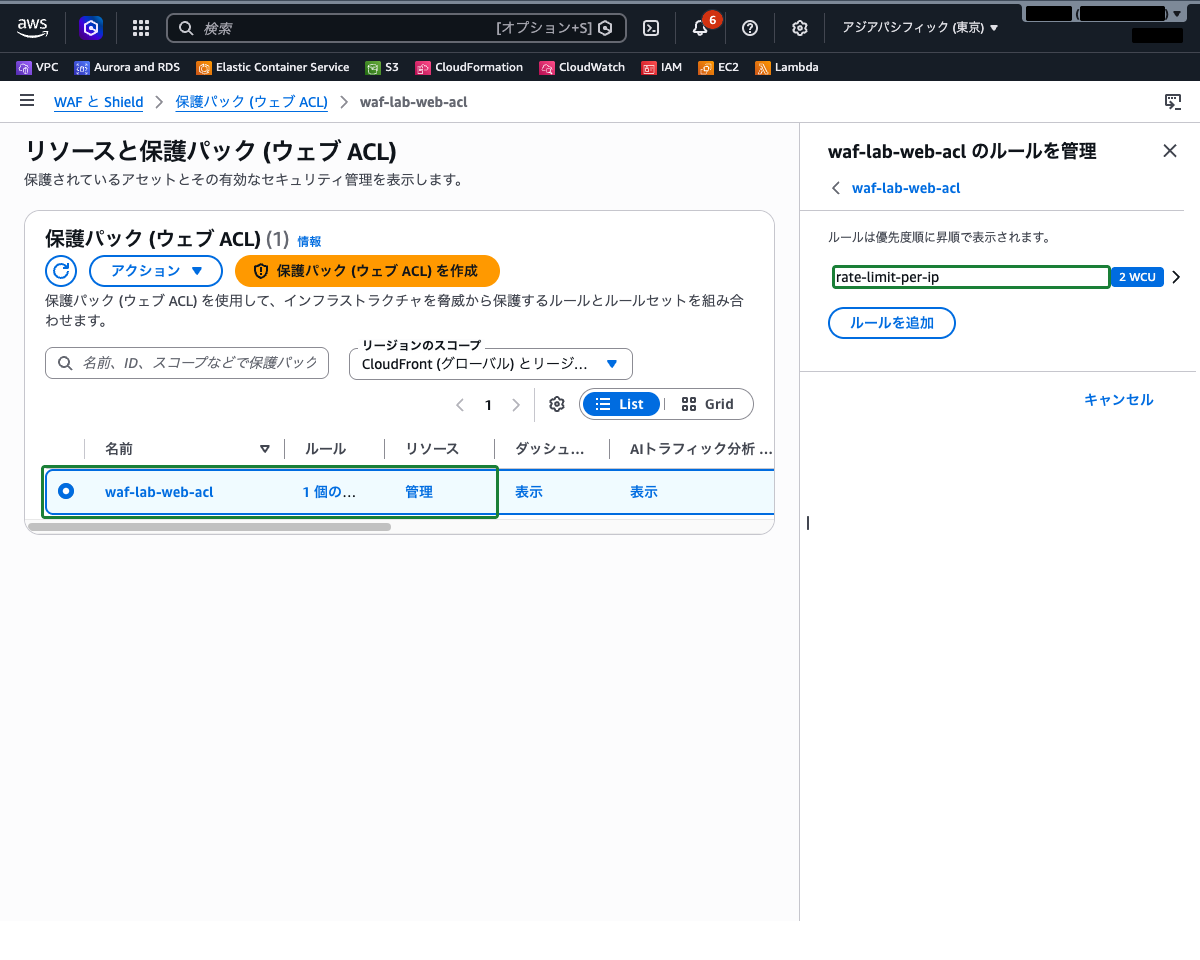This screenshot has width=1200, height=960.
Task: Open the help question mark icon
Action: coord(750,28)
